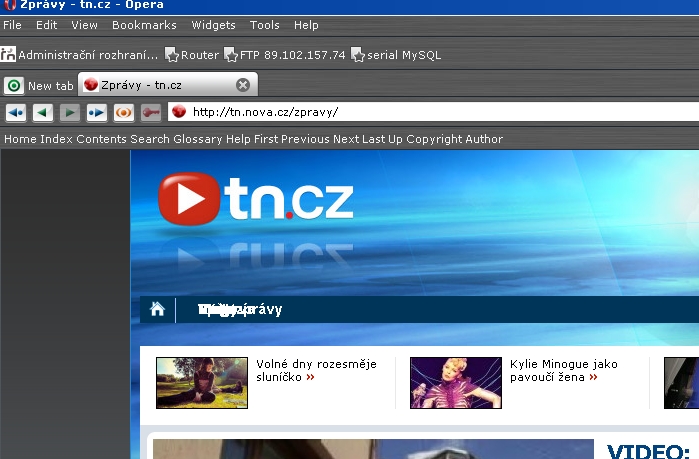Open the Wand key password icon
This screenshot has width=699, height=459.
151,112
